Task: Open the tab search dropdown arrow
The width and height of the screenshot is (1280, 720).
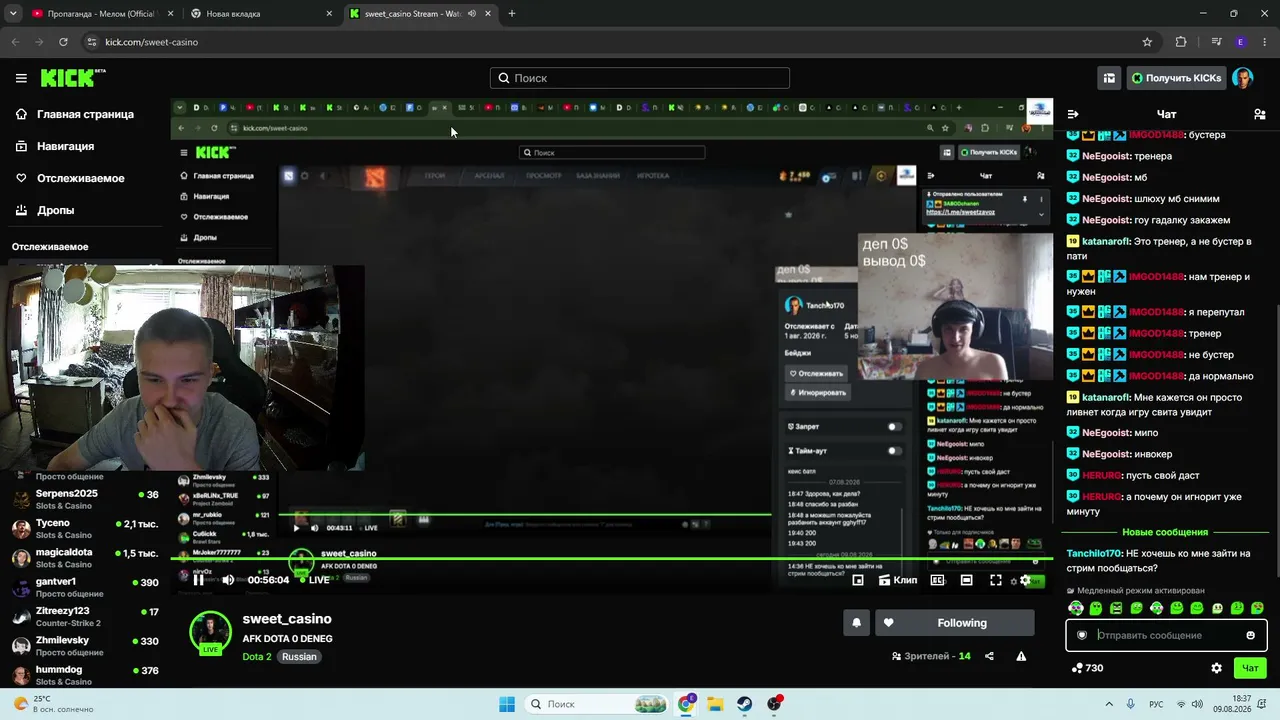Action: coord(13,14)
